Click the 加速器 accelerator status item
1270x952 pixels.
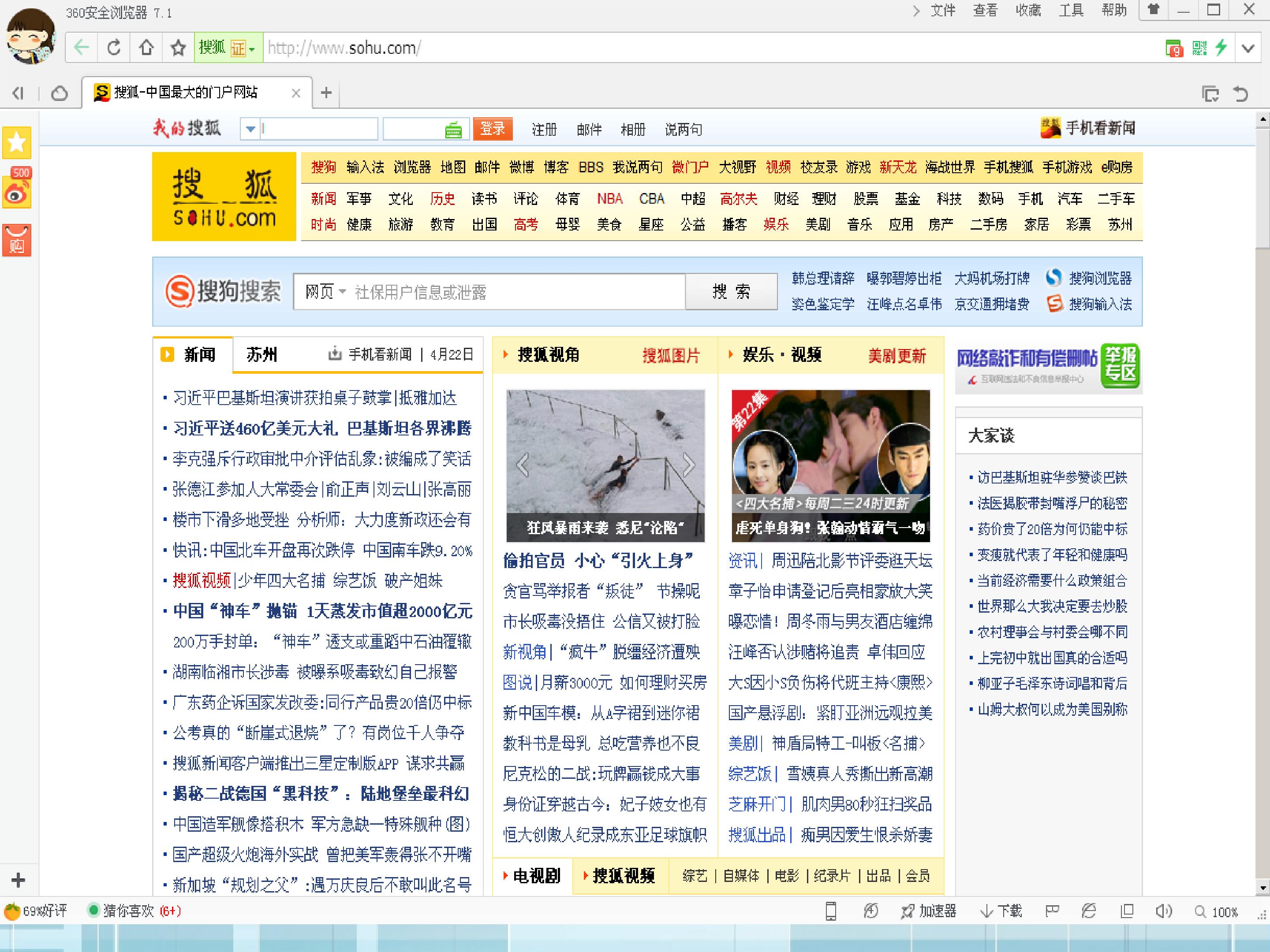928,911
